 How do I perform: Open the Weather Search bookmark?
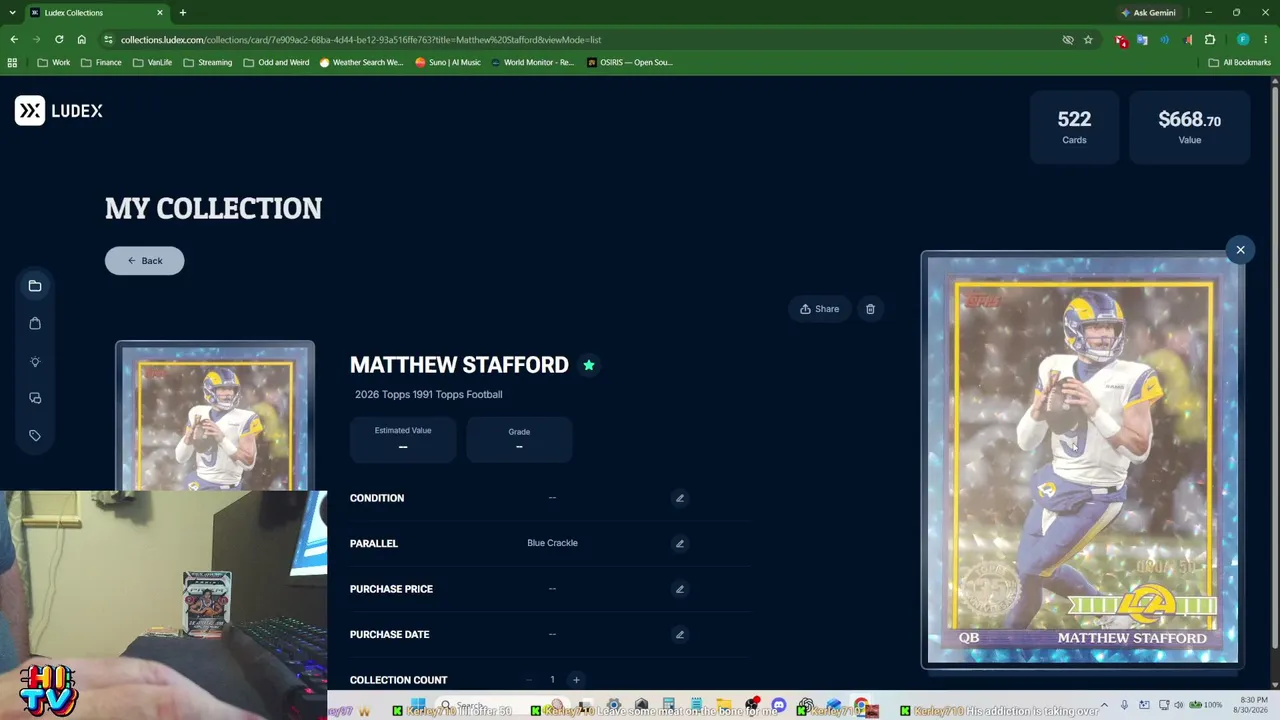[x=361, y=62]
